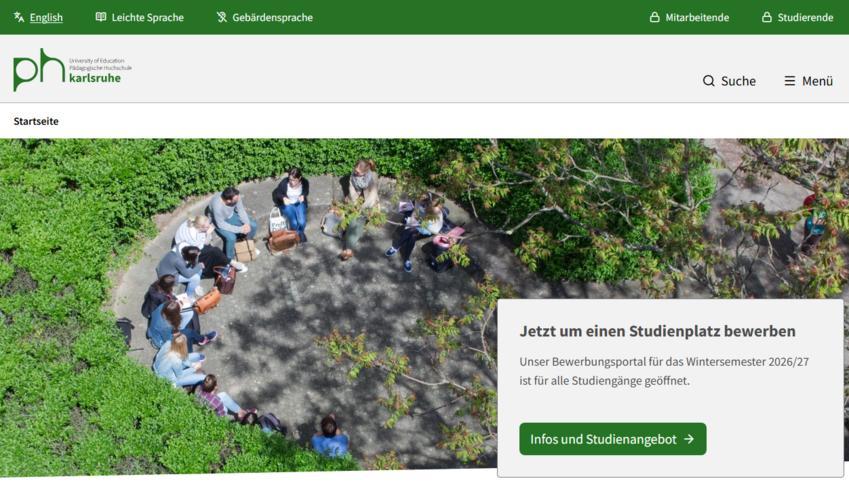Screen dimensions: 849x500
Task: Click the magnifier search icon
Action: [x=709, y=81]
